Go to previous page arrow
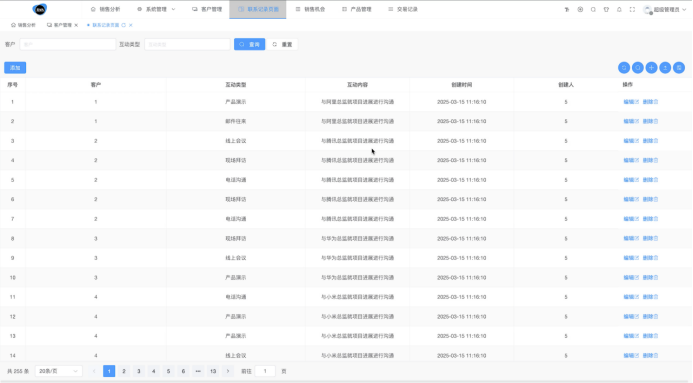 coord(94,371)
